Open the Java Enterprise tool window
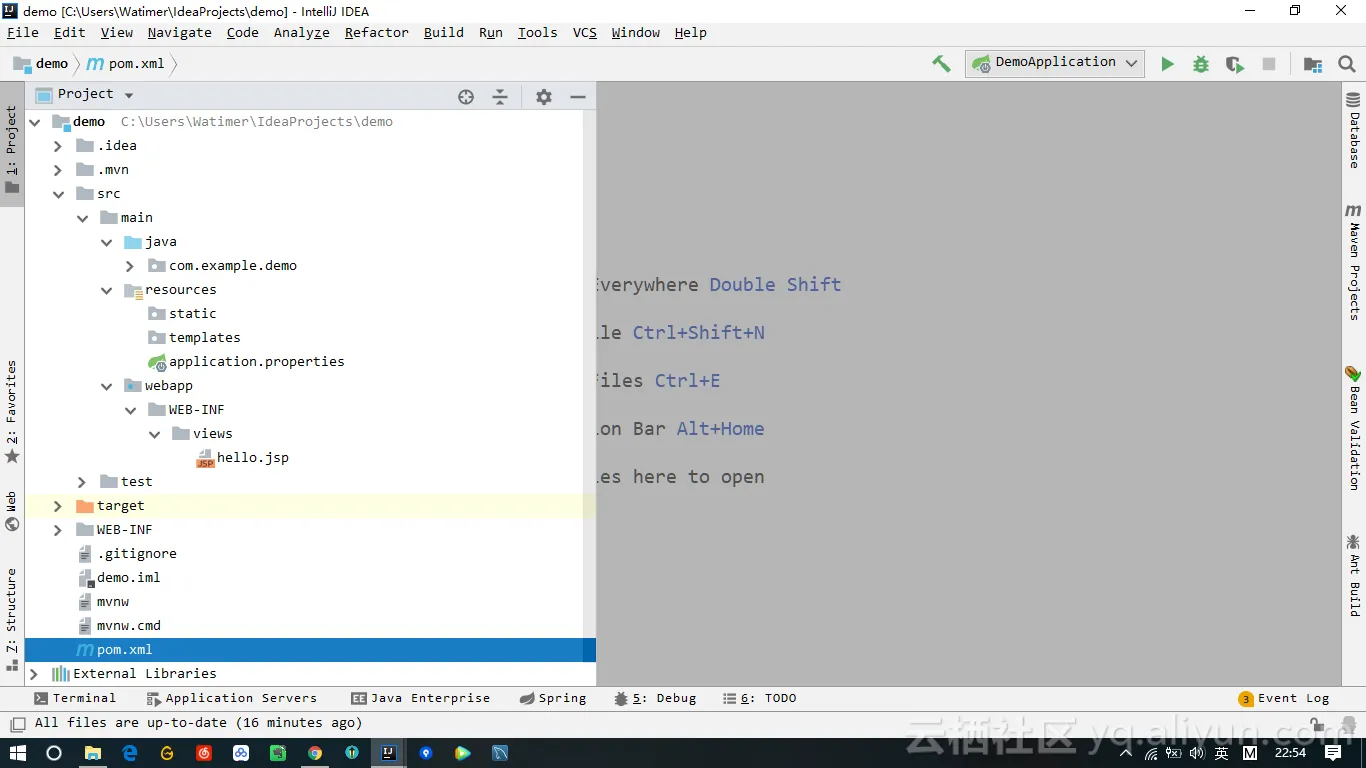This screenshot has height=768, width=1366. click(x=421, y=698)
